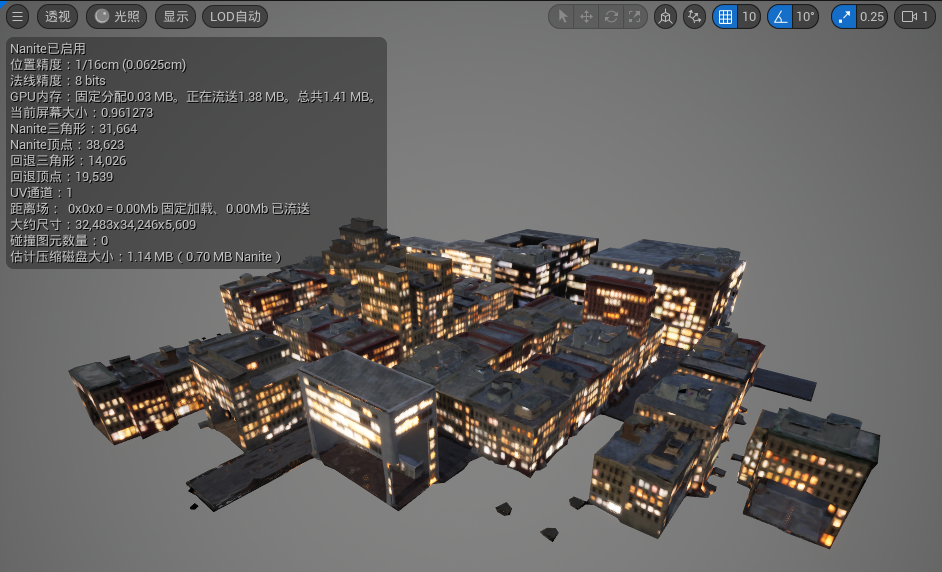Click the 距离场 distance field line
This screenshot has width=942, height=572.
tap(160, 208)
